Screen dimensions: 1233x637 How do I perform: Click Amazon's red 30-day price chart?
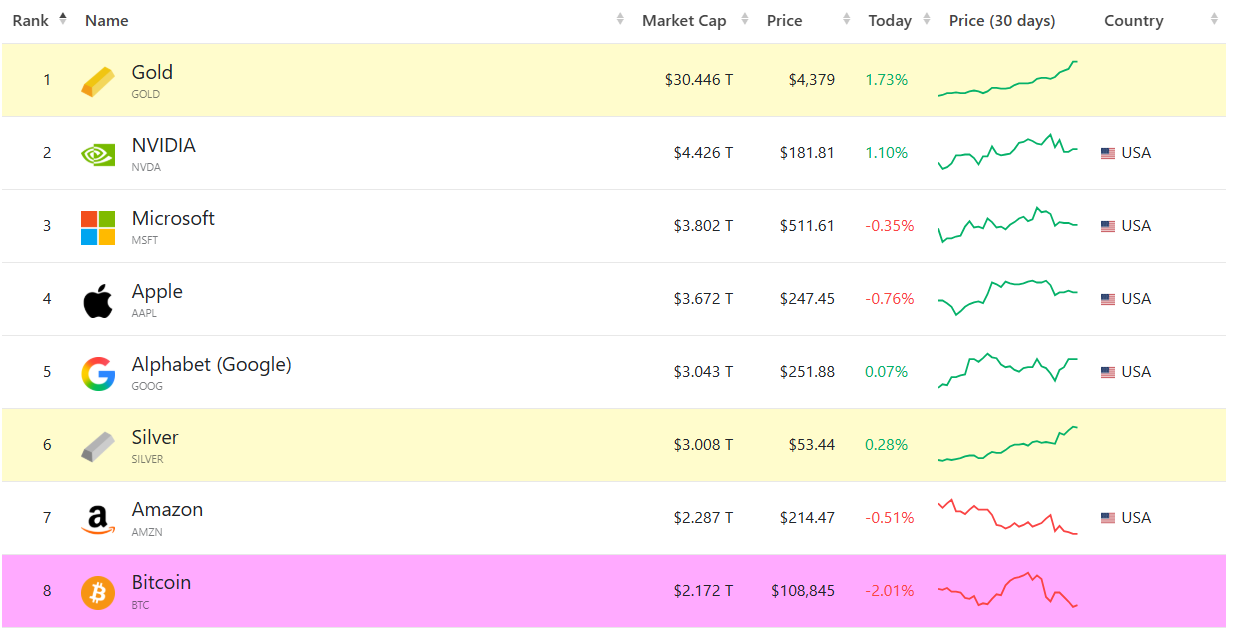click(x=1007, y=518)
